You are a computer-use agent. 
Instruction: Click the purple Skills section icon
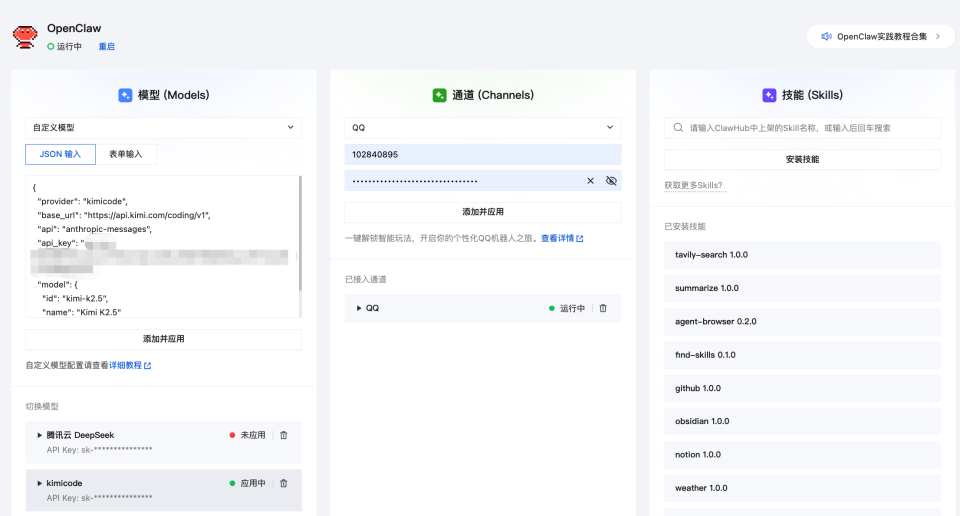(x=769, y=95)
